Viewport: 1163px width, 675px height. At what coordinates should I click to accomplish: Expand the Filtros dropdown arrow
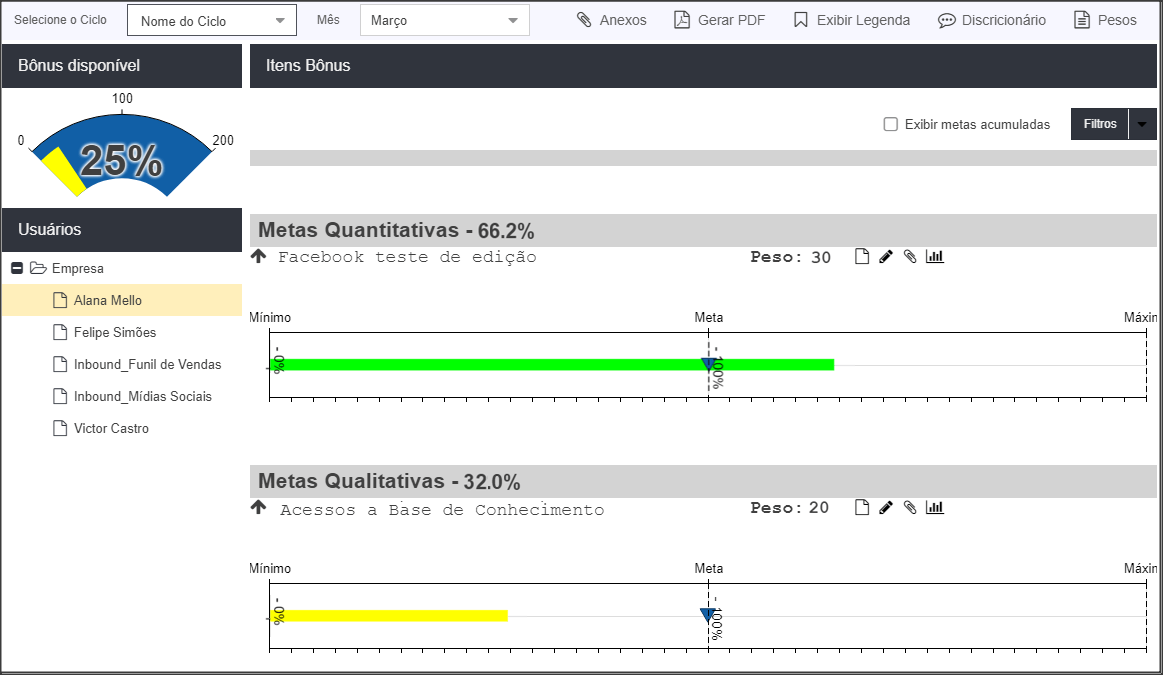(x=1142, y=124)
